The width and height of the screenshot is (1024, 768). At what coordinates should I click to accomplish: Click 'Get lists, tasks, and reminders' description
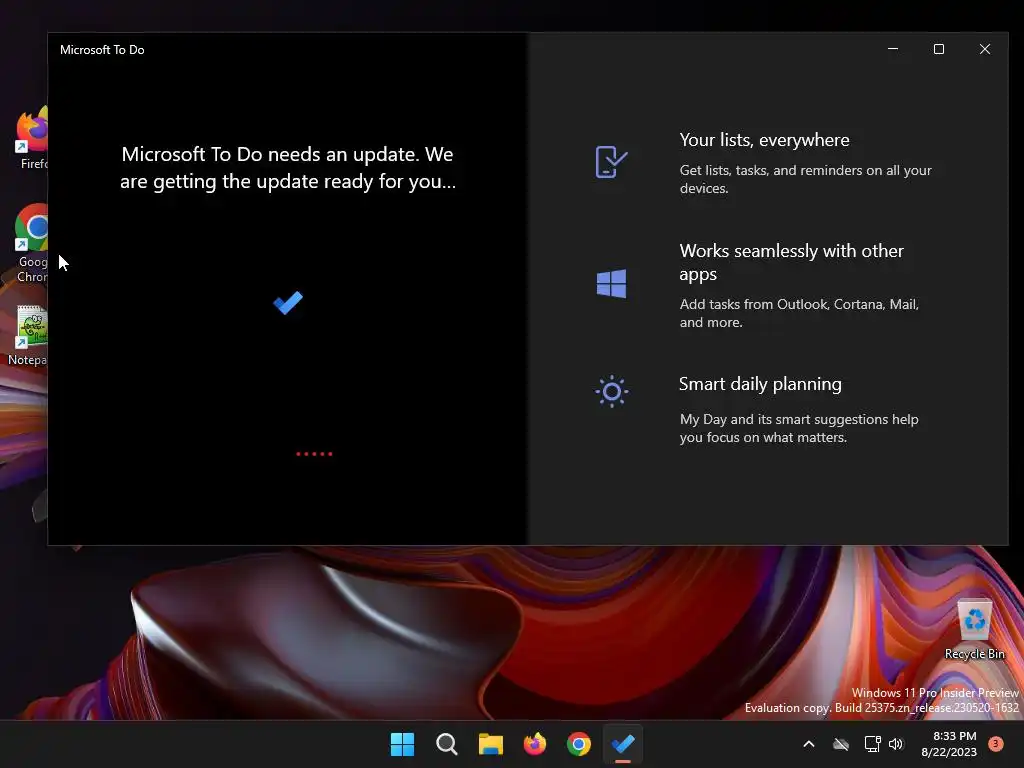(805, 179)
